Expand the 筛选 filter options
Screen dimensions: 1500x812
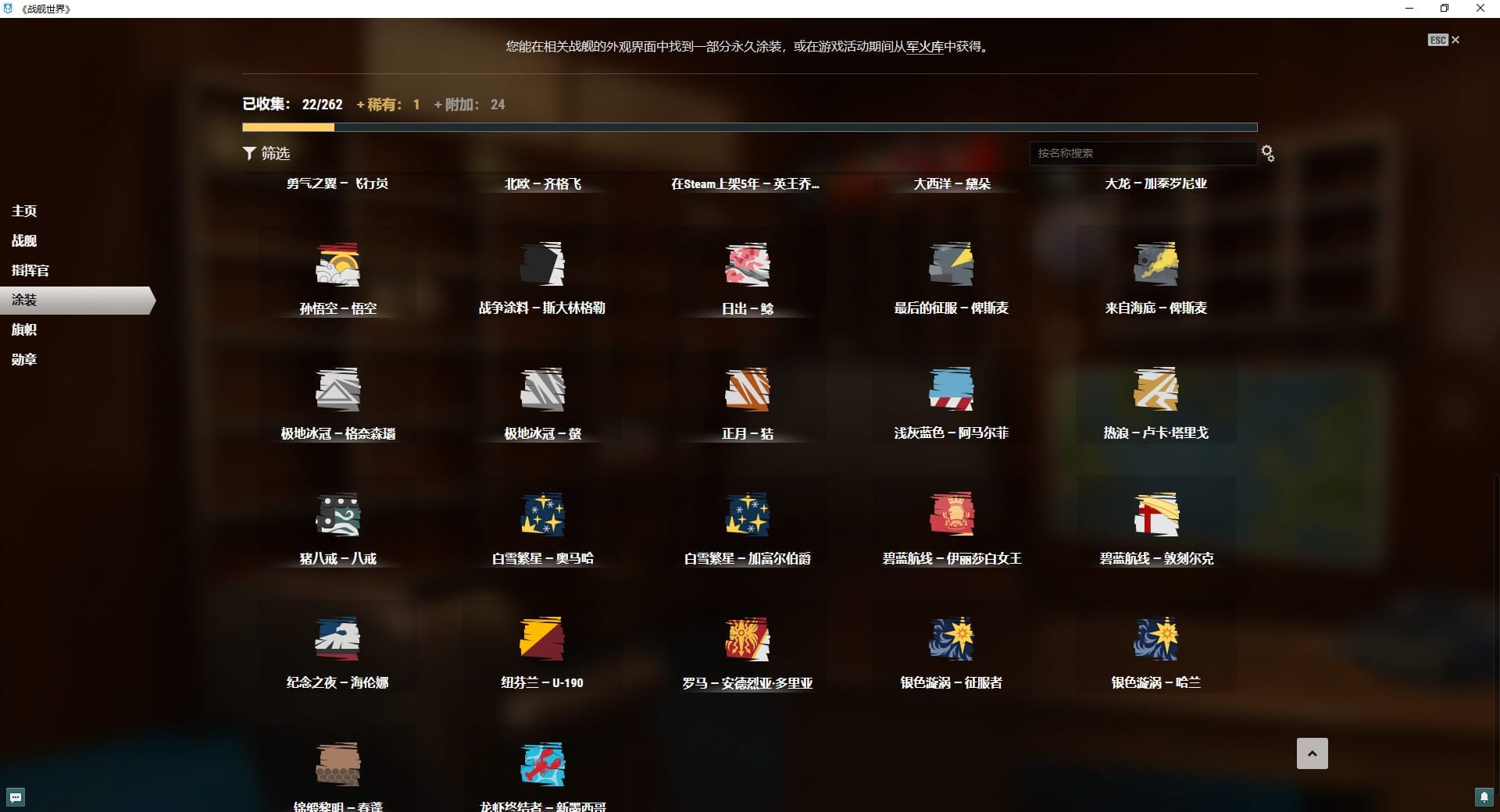tap(266, 154)
